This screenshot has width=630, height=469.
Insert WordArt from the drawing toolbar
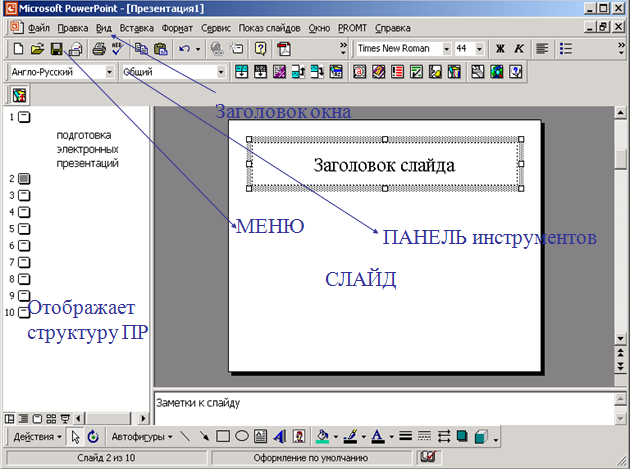[278, 436]
